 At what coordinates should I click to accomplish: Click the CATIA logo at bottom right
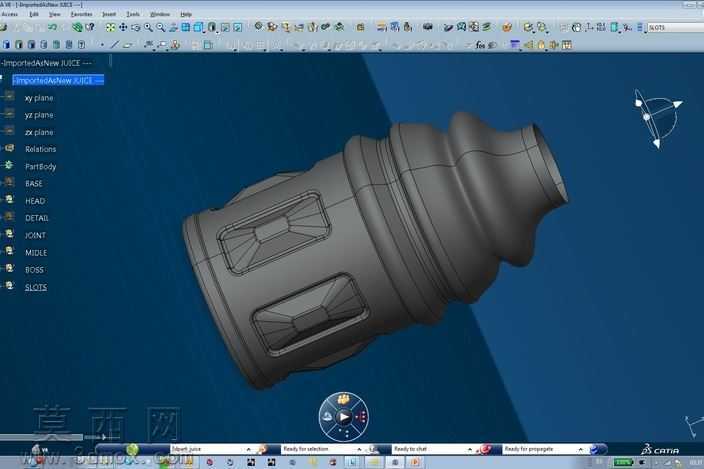pyautogui.click(x=660, y=450)
